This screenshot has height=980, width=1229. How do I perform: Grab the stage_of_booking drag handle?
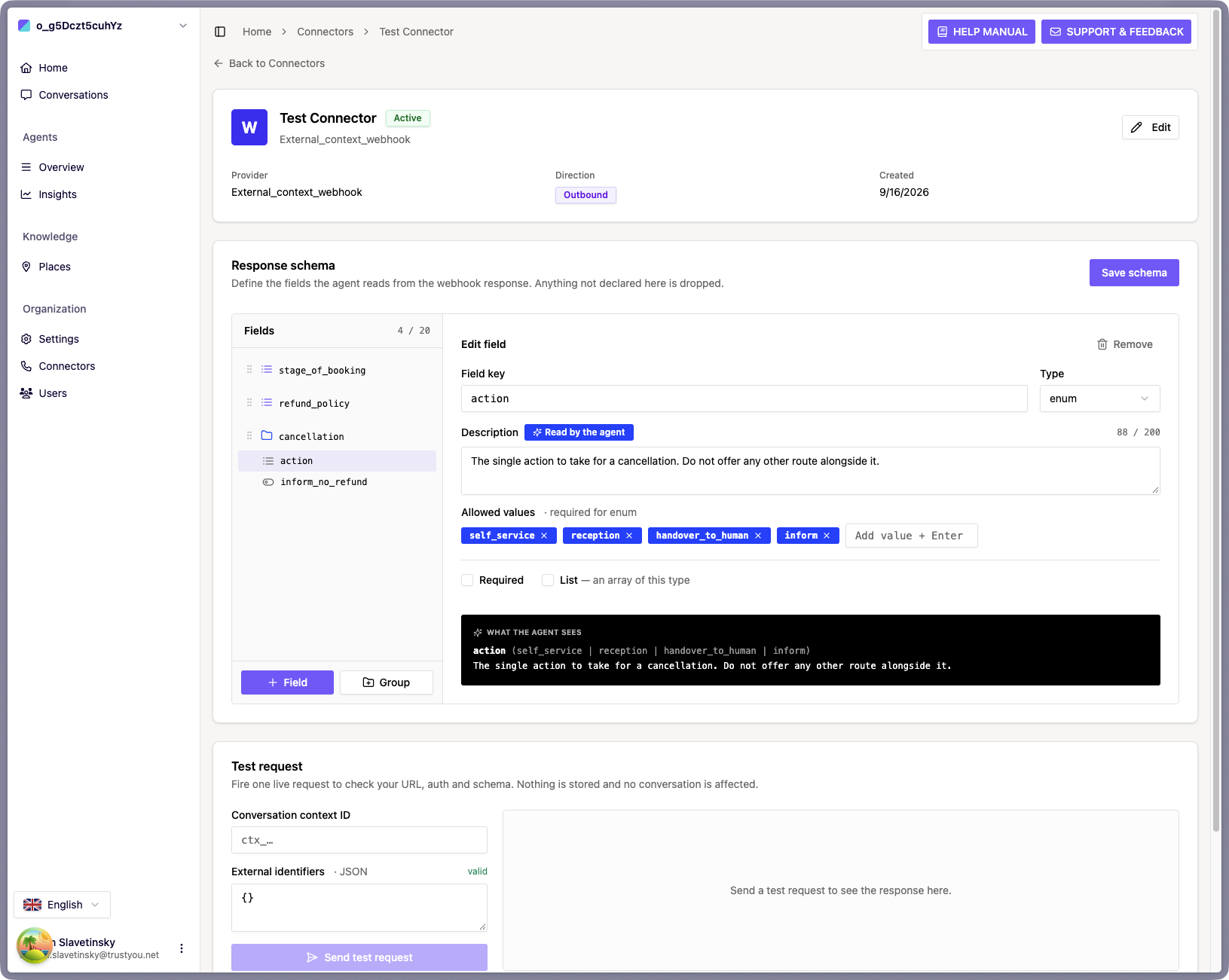pyautogui.click(x=249, y=370)
